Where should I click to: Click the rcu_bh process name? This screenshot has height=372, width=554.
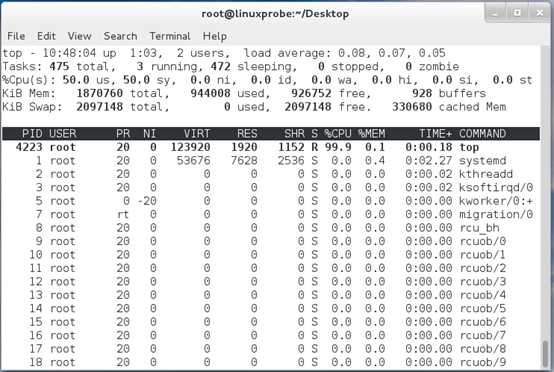coord(479,228)
